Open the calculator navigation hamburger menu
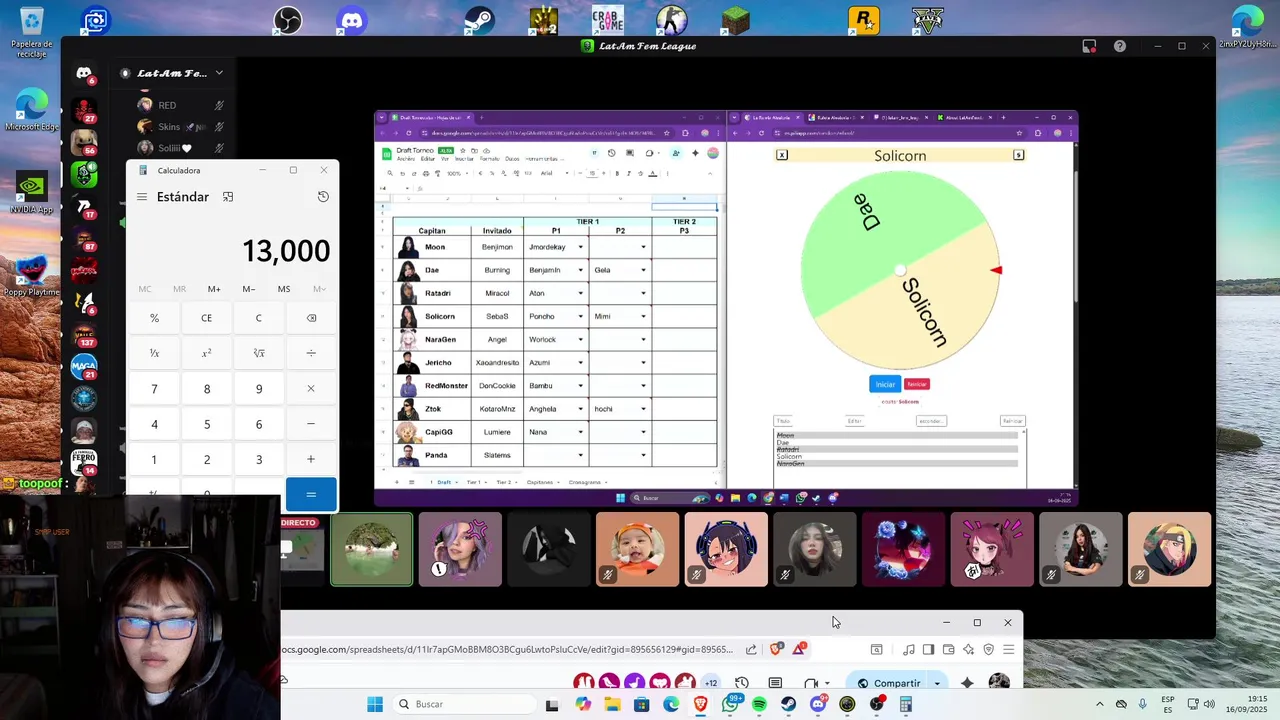The width and height of the screenshot is (1280, 720). coord(142,197)
